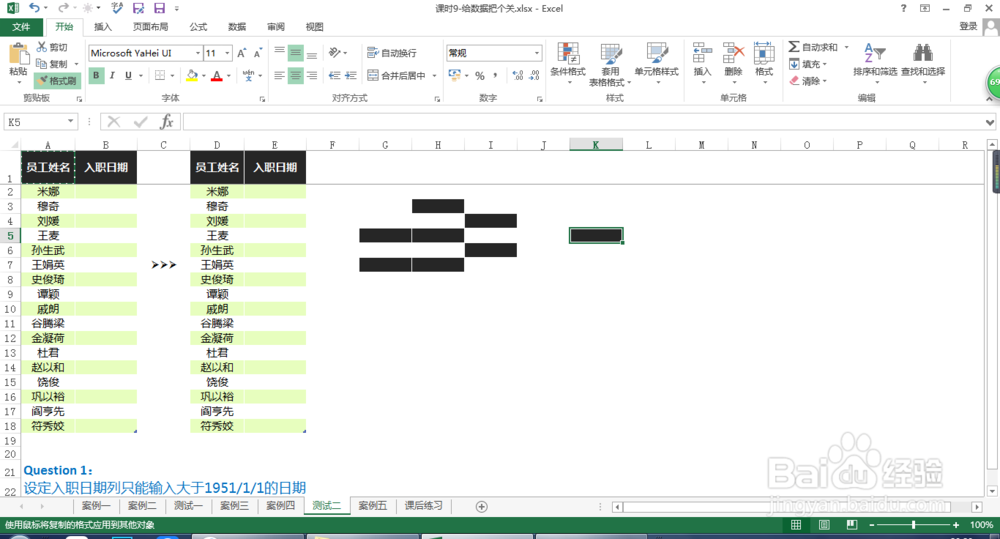Click the Cut scissors icon
The width and height of the screenshot is (1000, 539).
point(42,47)
